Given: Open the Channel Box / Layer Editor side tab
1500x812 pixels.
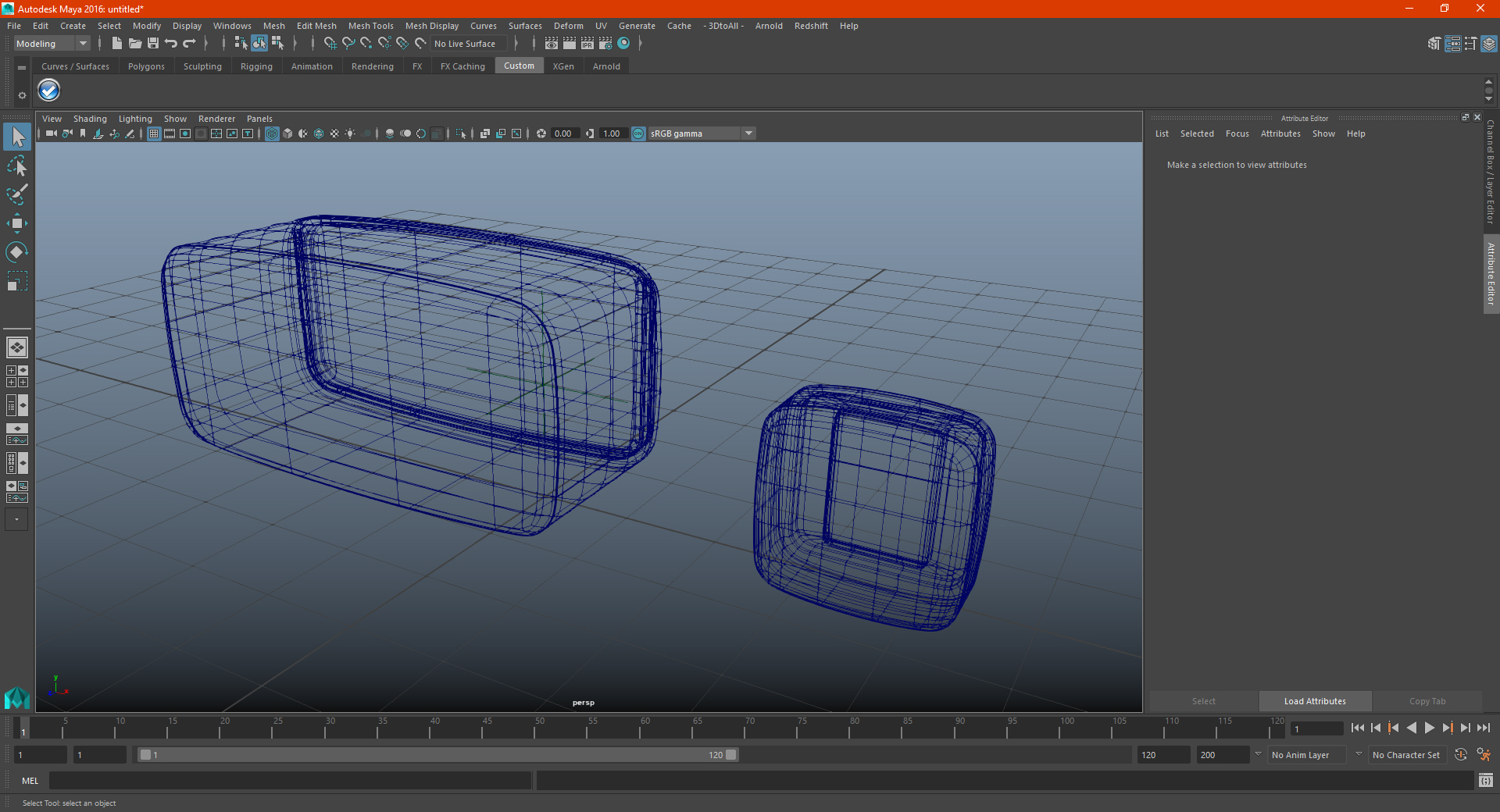Looking at the screenshot, I should 1491,172.
